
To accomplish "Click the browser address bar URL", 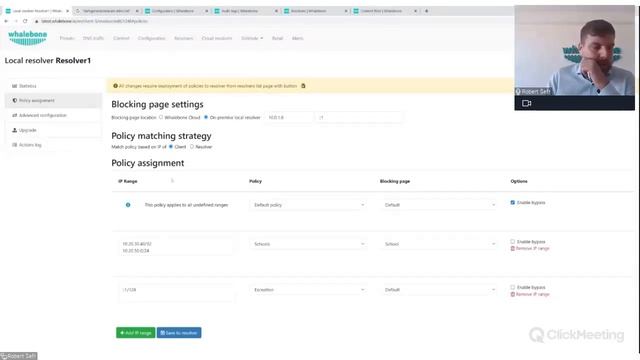I will pos(94,21).
